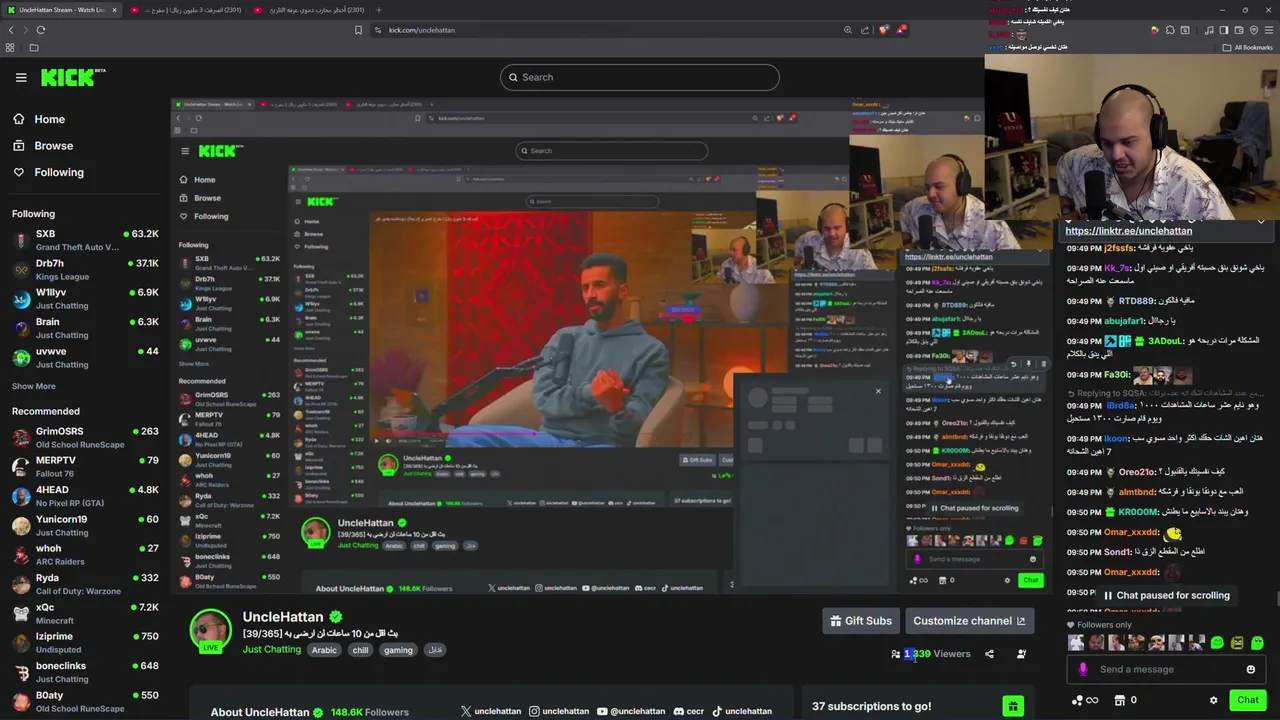Switch to the UncleHattan Stream tab

pyautogui.click(x=60, y=10)
